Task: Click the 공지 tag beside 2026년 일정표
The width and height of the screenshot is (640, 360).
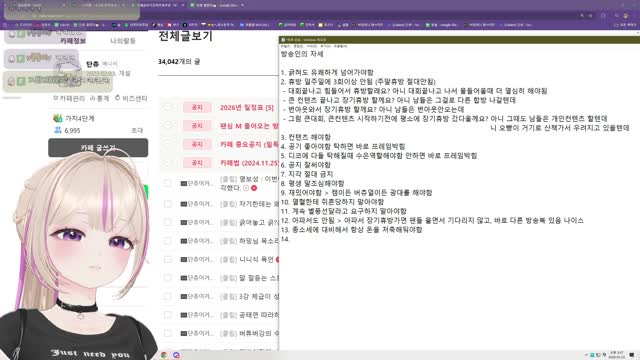Action: 197,108
